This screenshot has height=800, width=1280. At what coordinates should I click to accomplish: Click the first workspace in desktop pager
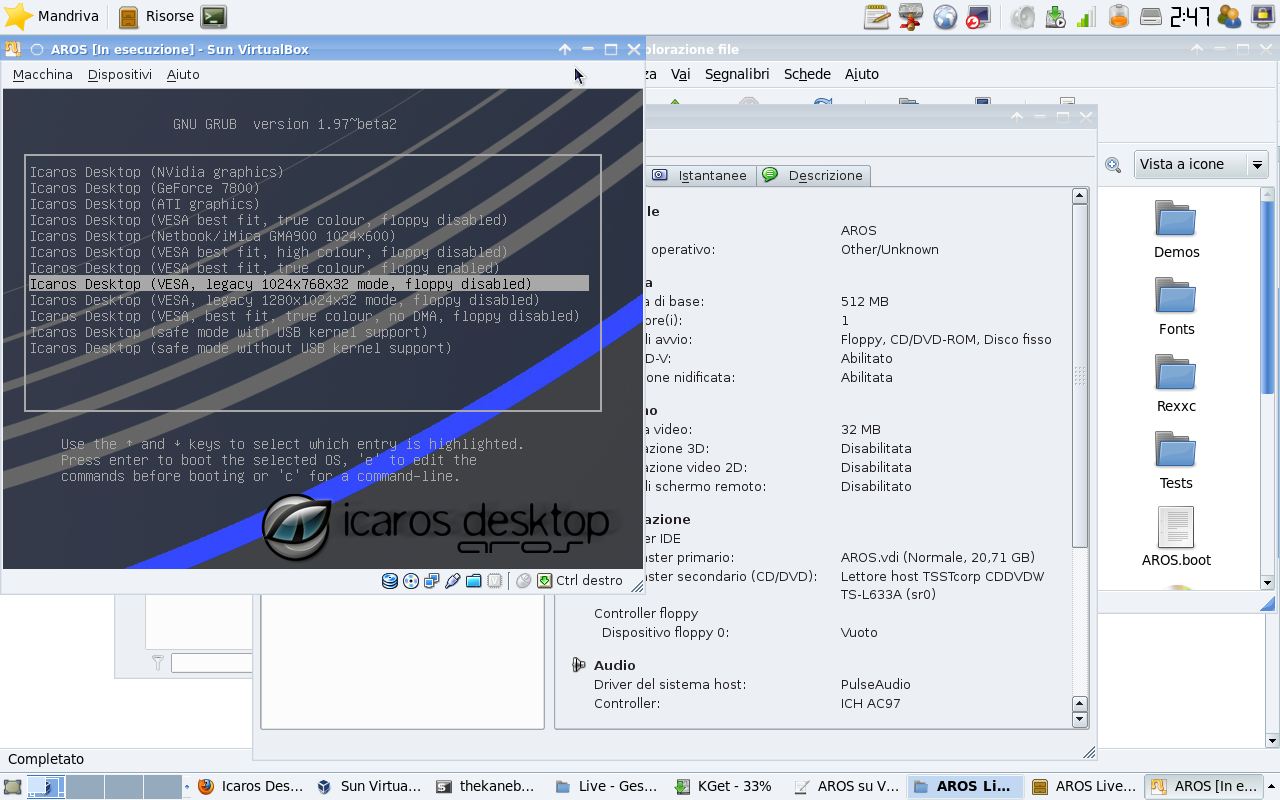point(46,786)
